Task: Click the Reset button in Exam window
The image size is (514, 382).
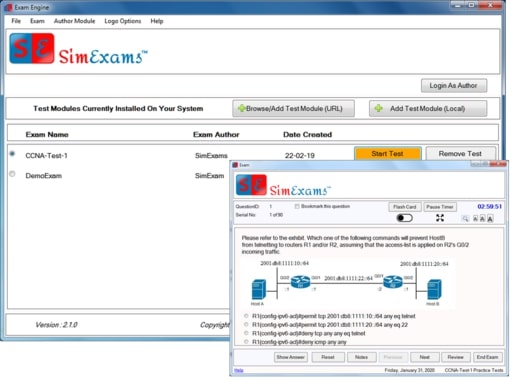Action: point(328,357)
